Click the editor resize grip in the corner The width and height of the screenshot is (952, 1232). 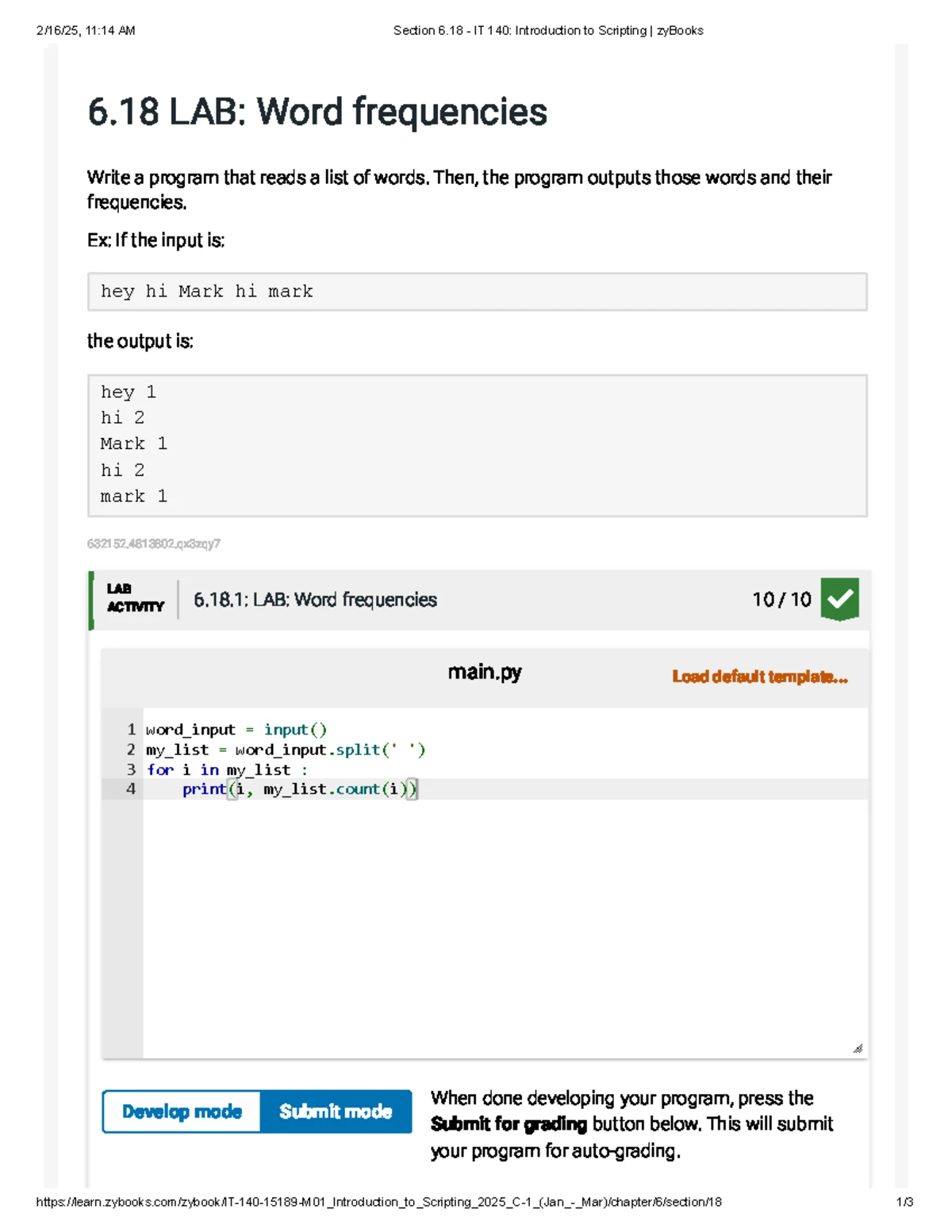858,1047
